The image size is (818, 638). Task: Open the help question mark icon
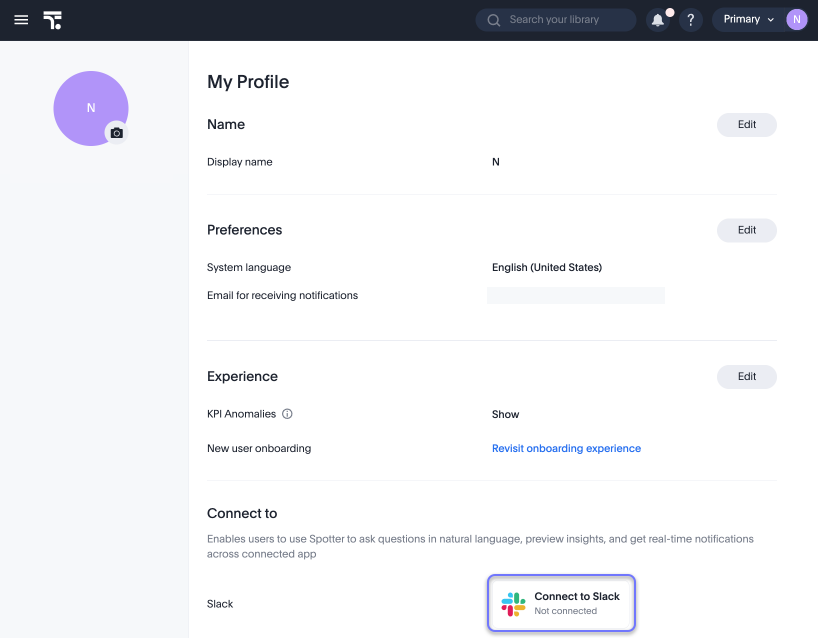690,20
